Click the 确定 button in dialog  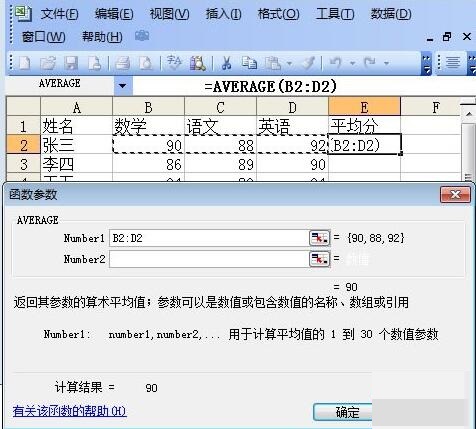tap(343, 412)
